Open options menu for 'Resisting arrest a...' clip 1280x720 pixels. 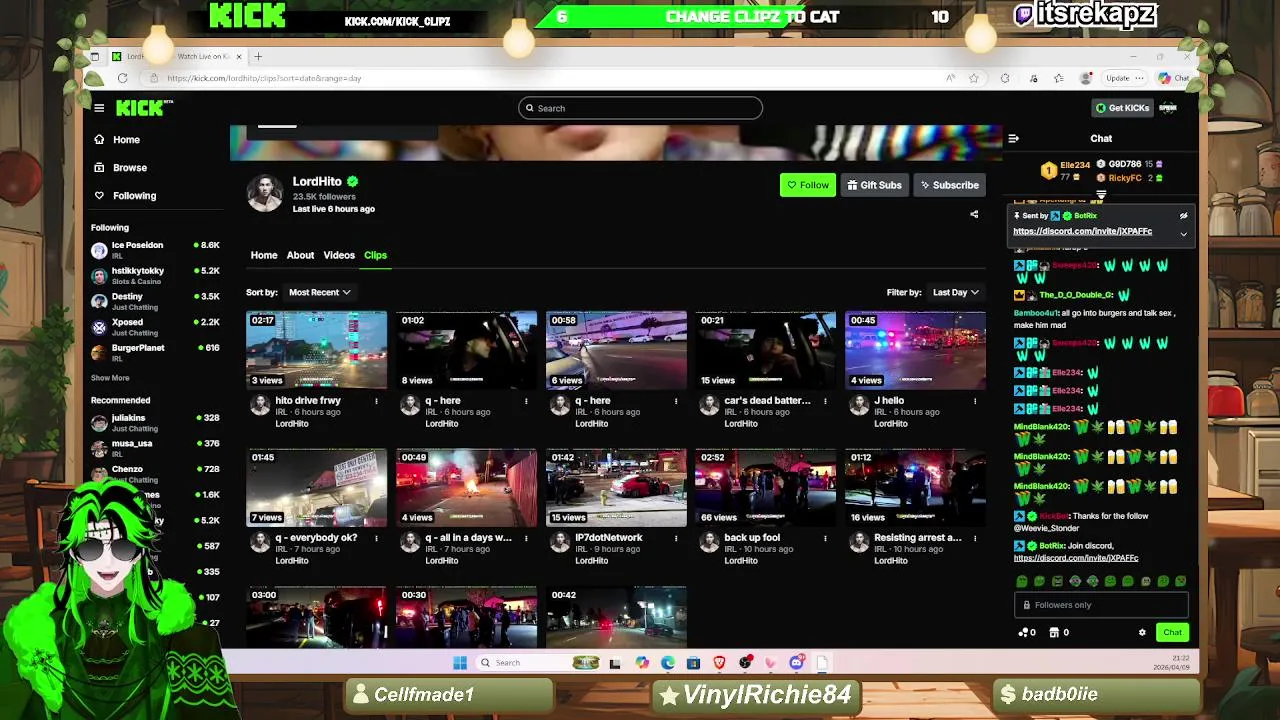click(x=975, y=538)
